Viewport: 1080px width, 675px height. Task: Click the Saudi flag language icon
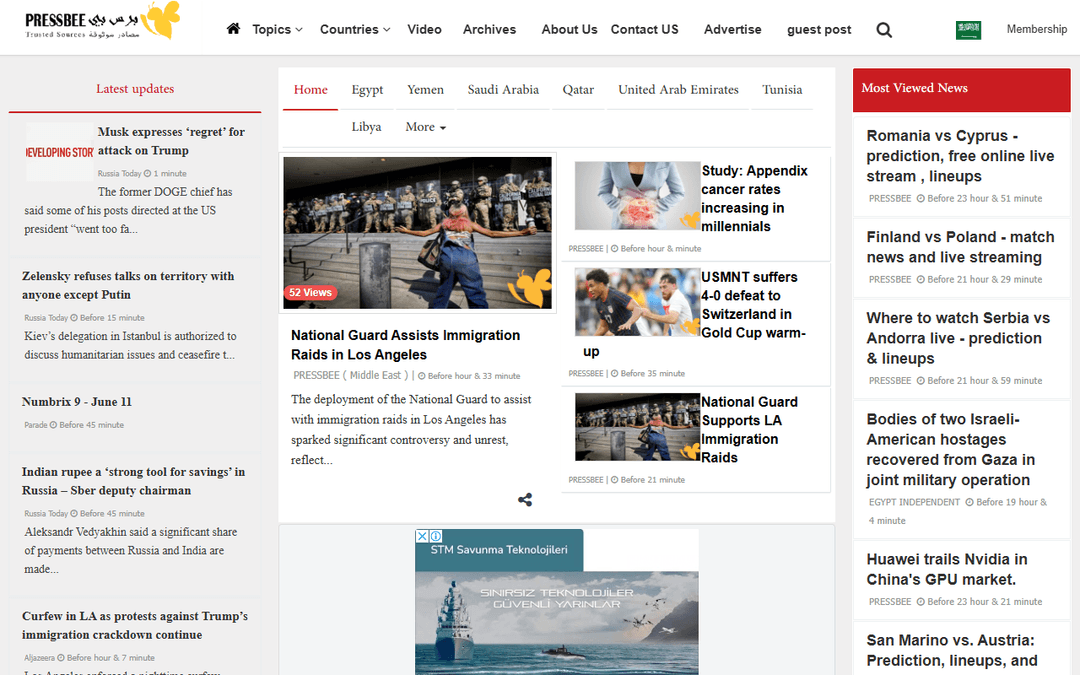tap(968, 30)
